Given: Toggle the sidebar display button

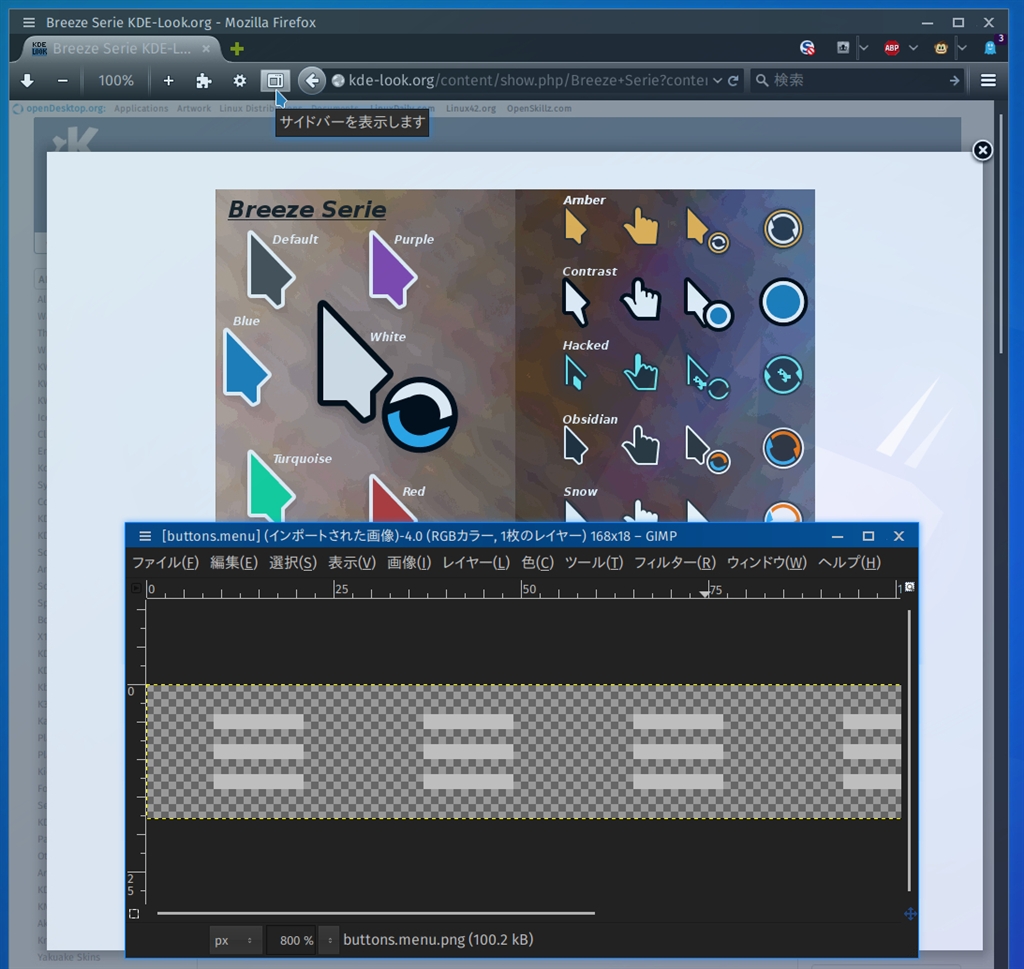Looking at the screenshot, I should tap(276, 81).
